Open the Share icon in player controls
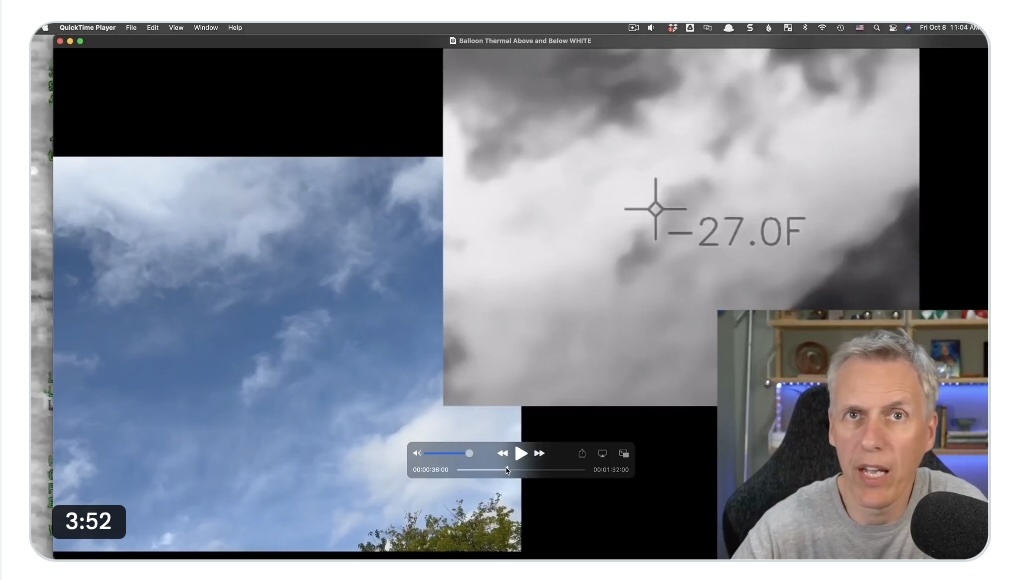Screen dimensions: 1014x580 point(582,454)
